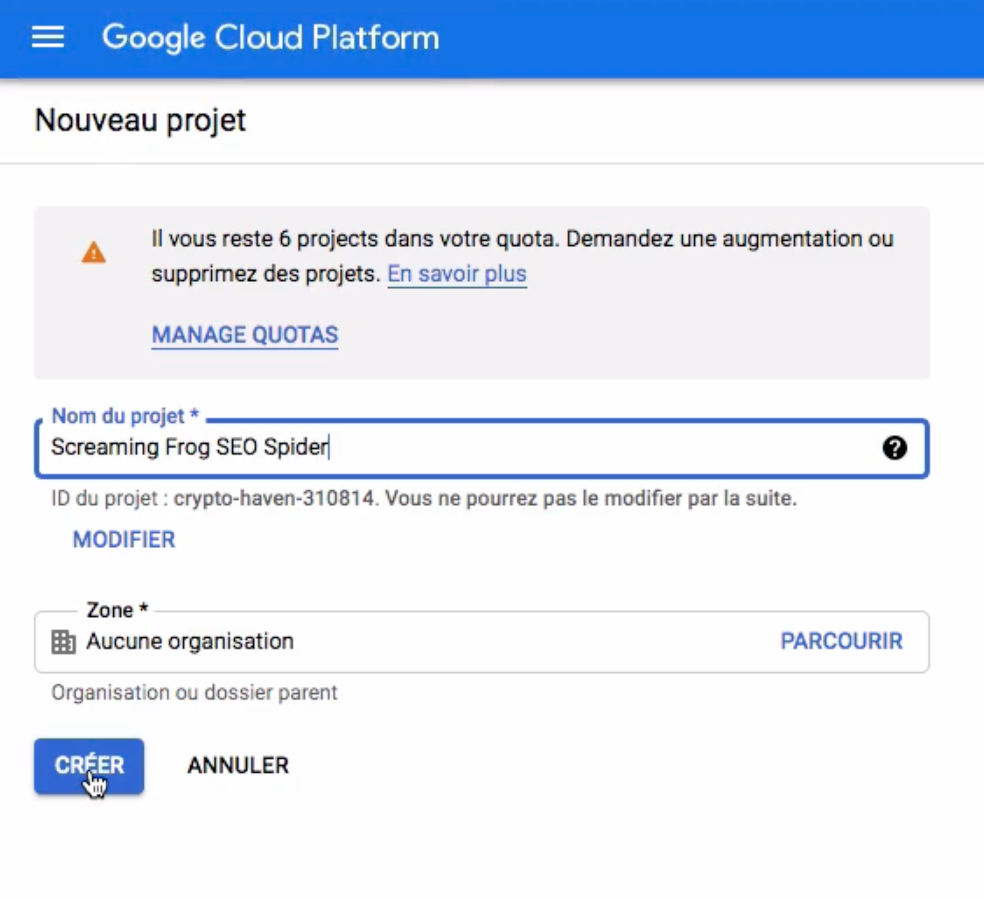The width and height of the screenshot is (984, 898).
Task: Focus the Nom du projet text field
Action: click(481, 448)
